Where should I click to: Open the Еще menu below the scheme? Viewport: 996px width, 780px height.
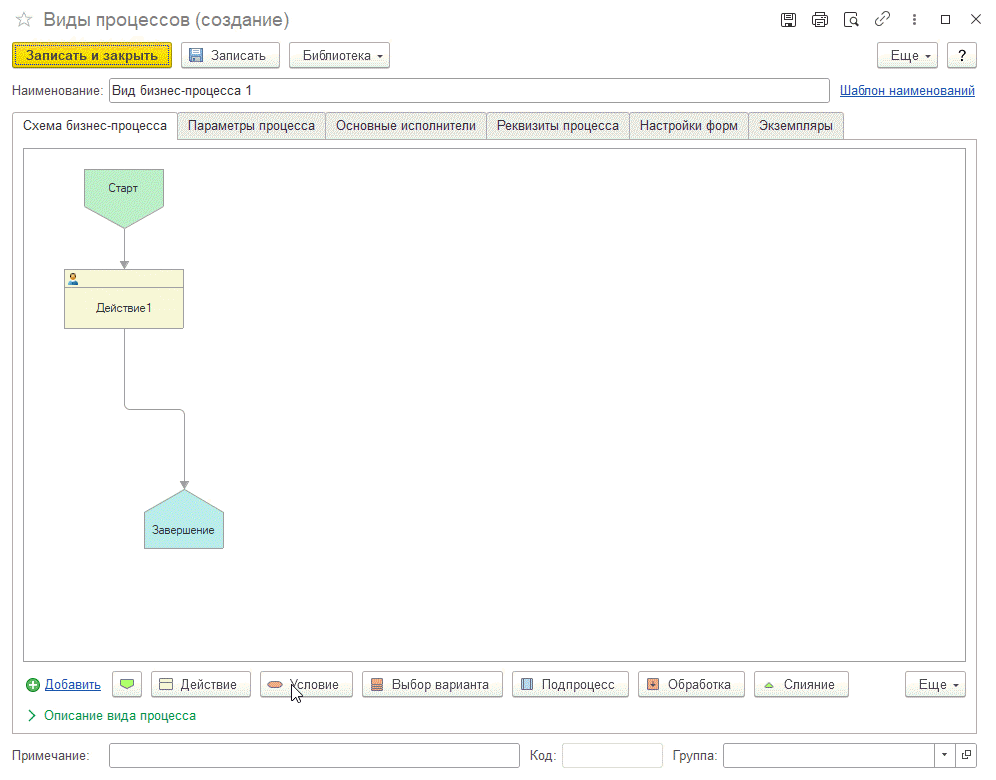coord(935,685)
